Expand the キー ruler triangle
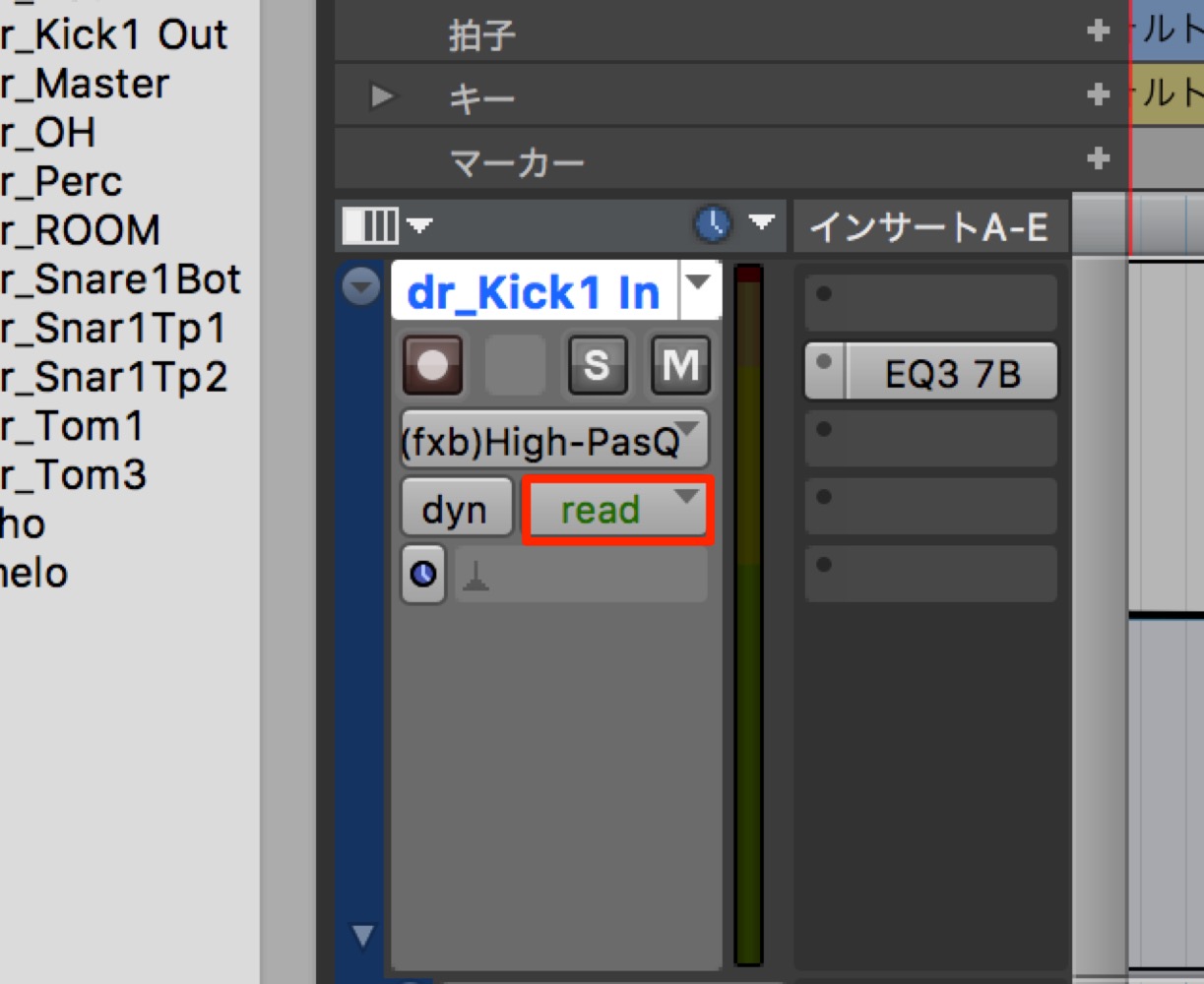This screenshot has width=1204, height=984. [382, 96]
